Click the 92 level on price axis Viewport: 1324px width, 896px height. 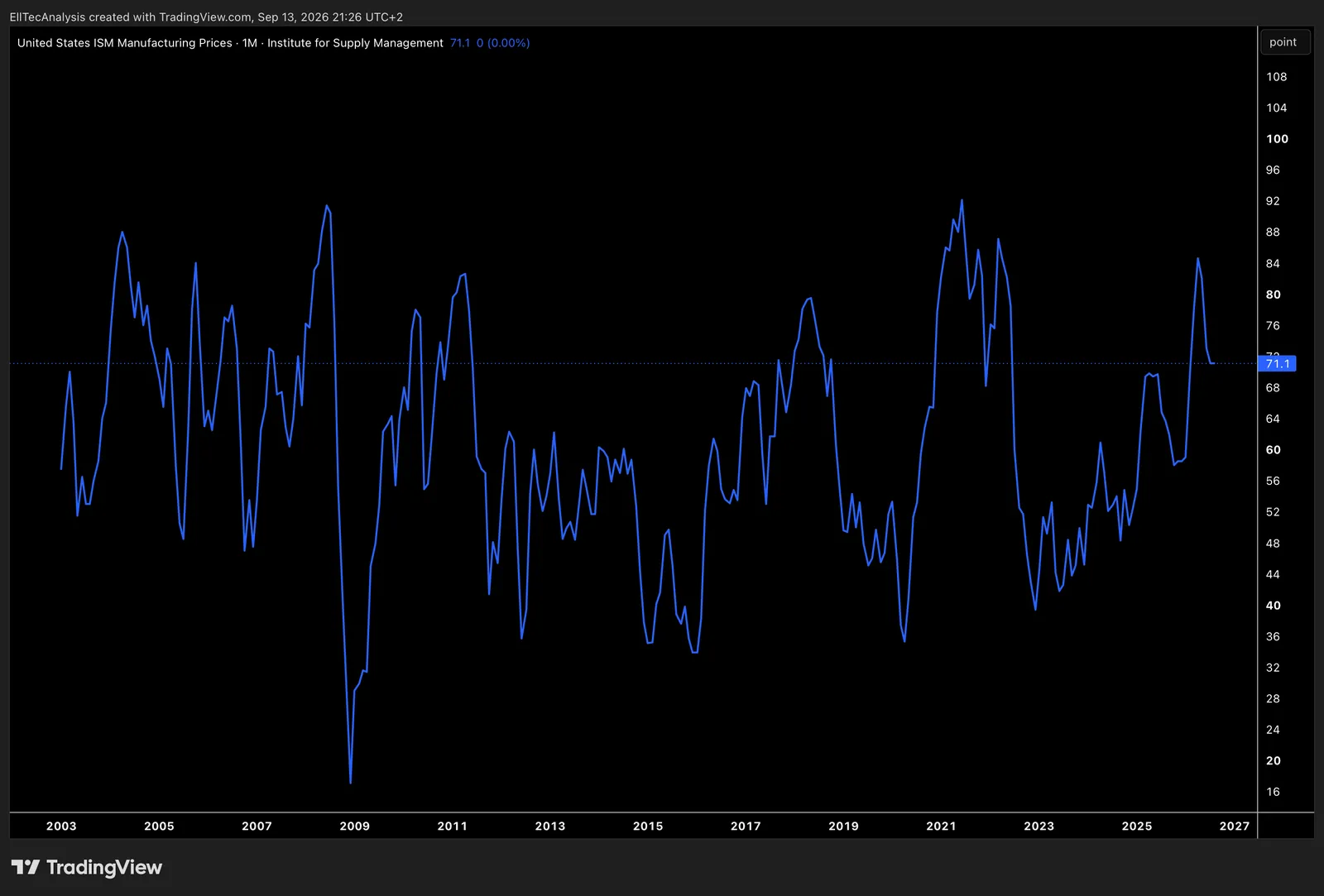tap(1273, 201)
